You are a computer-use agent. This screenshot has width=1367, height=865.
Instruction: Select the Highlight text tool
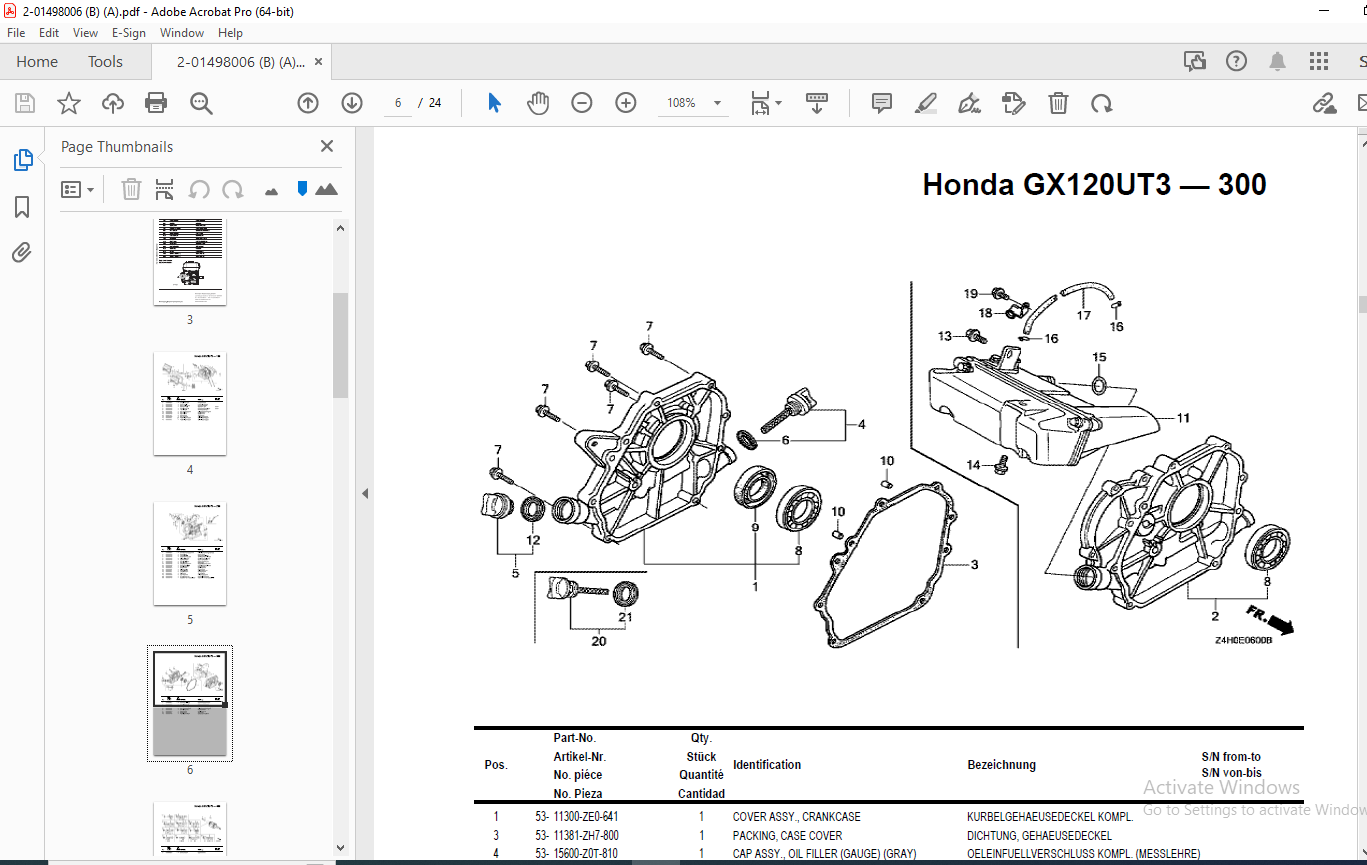coord(925,103)
